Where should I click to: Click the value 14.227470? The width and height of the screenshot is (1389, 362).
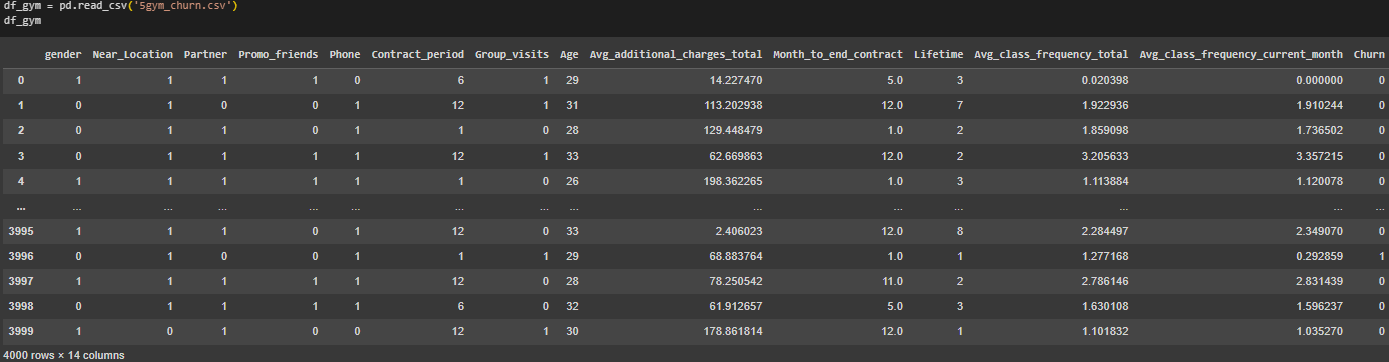point(736,80)
